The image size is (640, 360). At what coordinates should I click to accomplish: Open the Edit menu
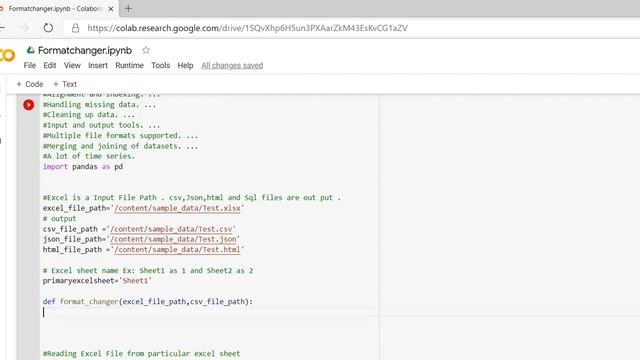50,65
